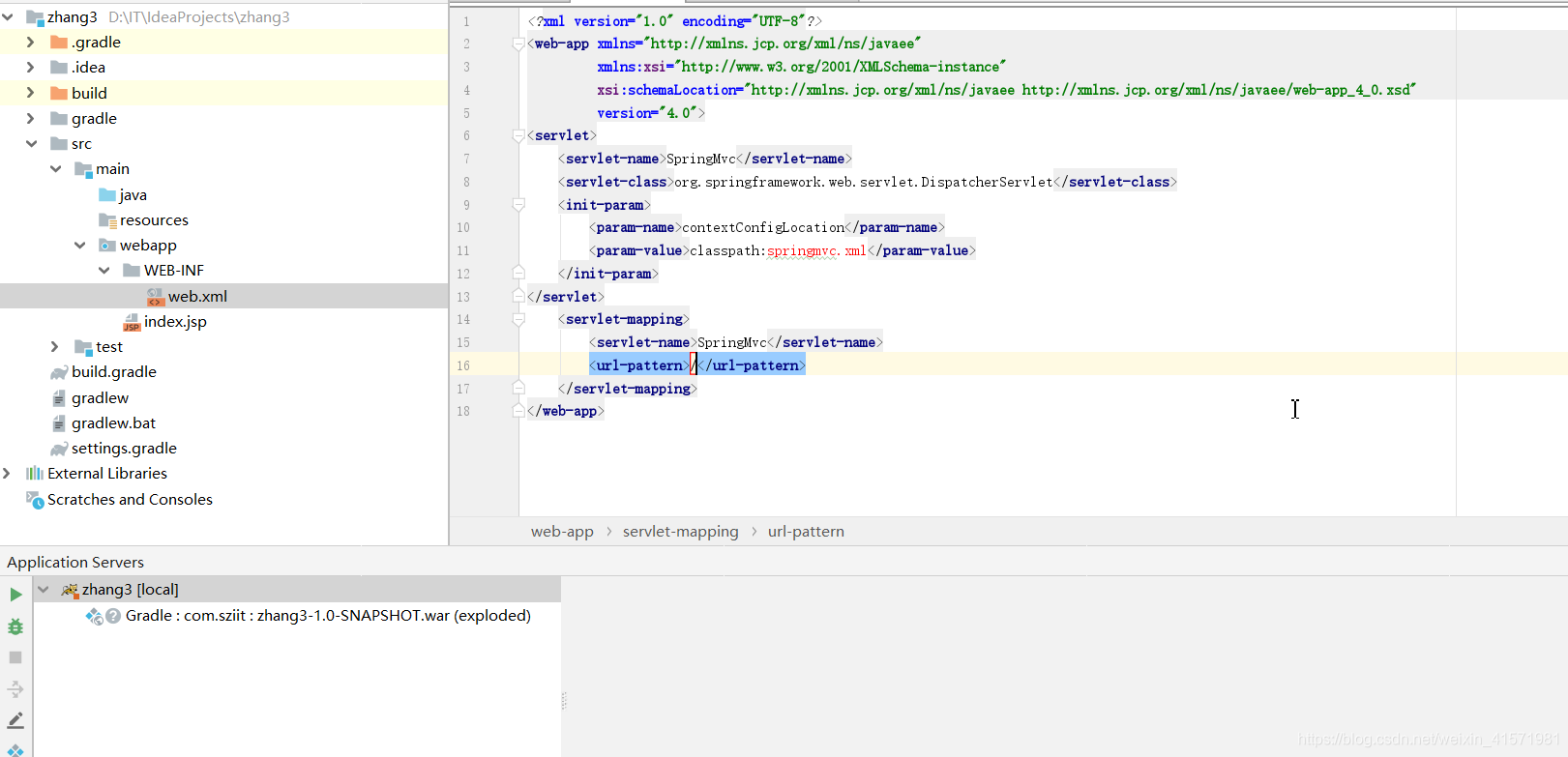Viewport: 1568px width, 757px height.
Task: Open the web.xml file in project tree
Action: coord(197,297)
